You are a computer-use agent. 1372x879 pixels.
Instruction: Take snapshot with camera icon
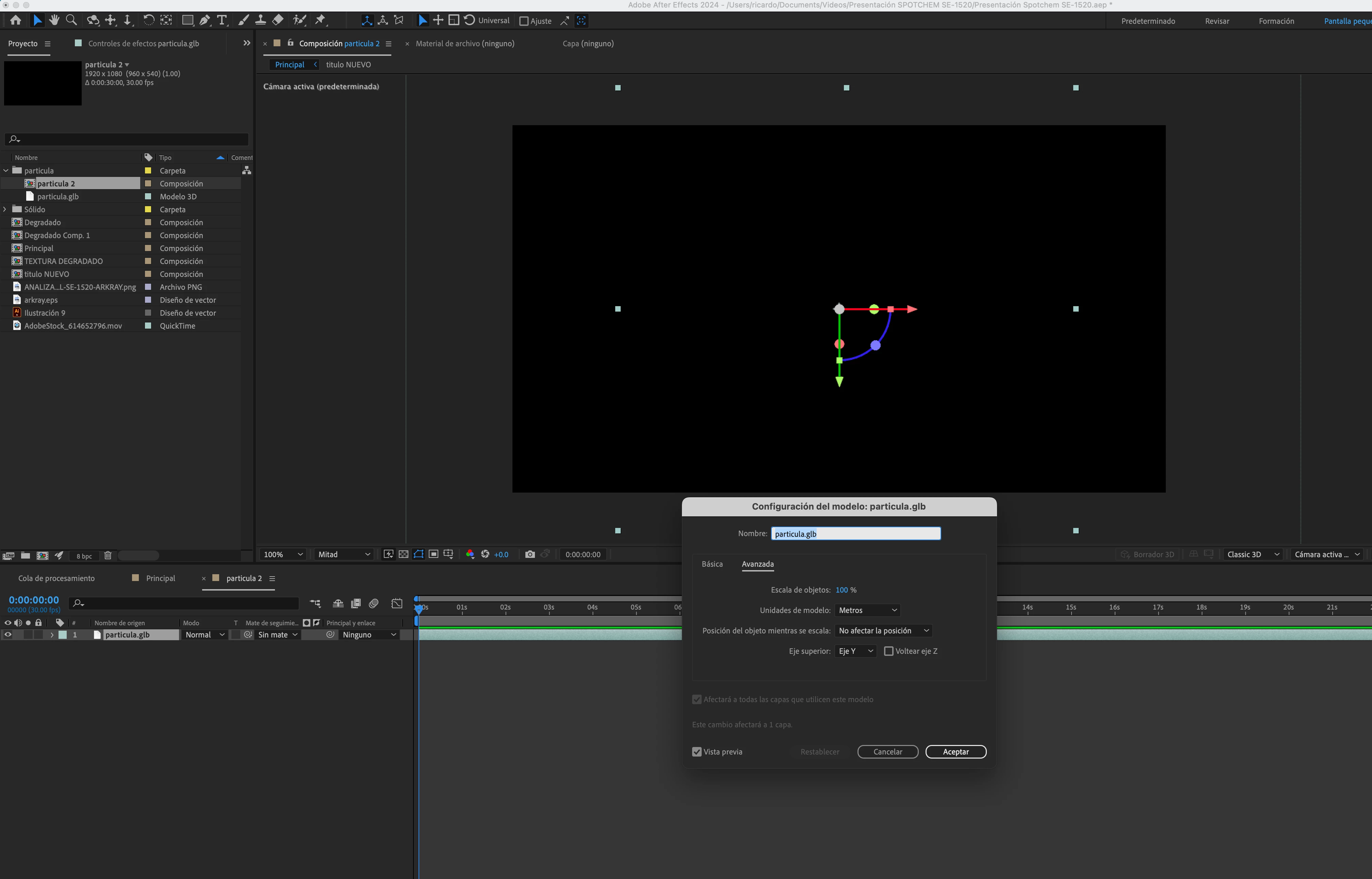click(530, 554)
